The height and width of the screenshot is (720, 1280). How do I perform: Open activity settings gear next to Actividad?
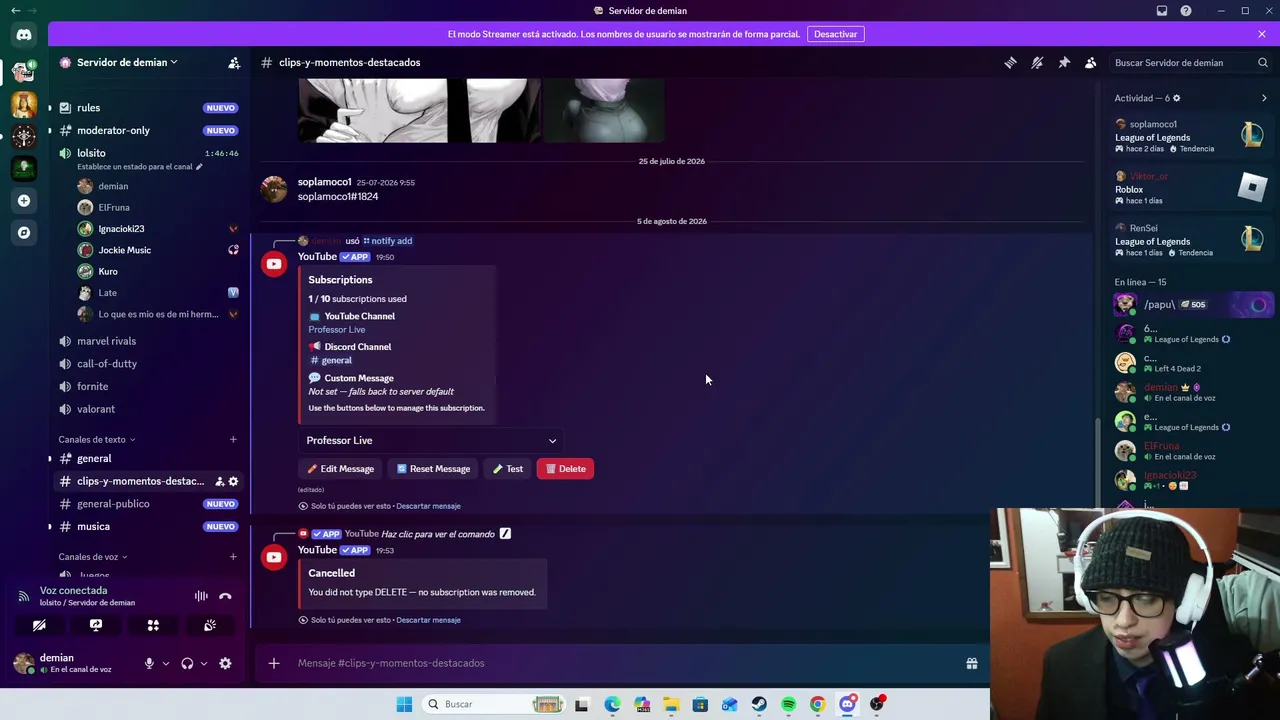point(1176,98)
